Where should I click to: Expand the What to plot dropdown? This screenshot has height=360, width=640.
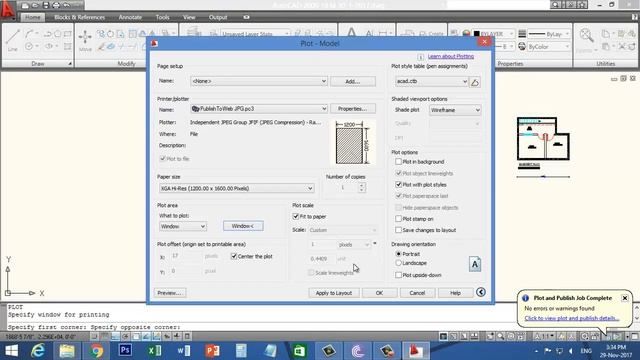coord(183,226)
